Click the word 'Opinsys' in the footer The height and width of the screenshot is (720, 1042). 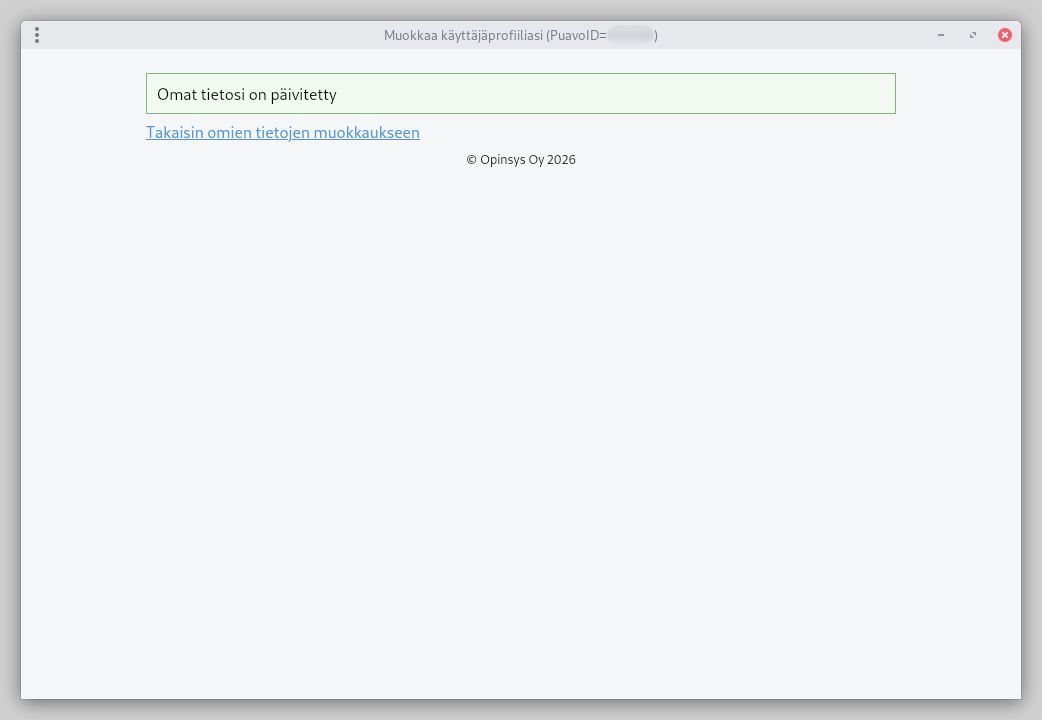pos(503,160)
